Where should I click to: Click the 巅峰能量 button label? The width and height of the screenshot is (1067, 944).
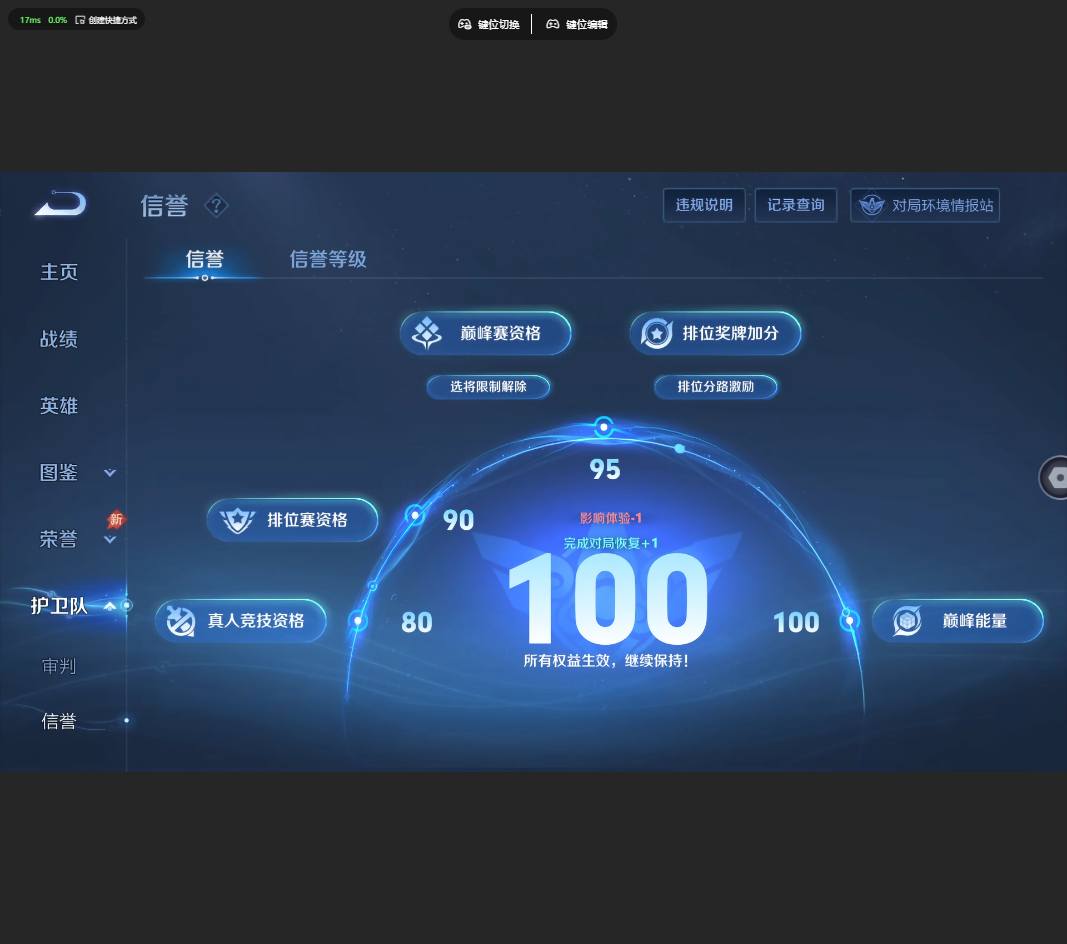point(974,621)
